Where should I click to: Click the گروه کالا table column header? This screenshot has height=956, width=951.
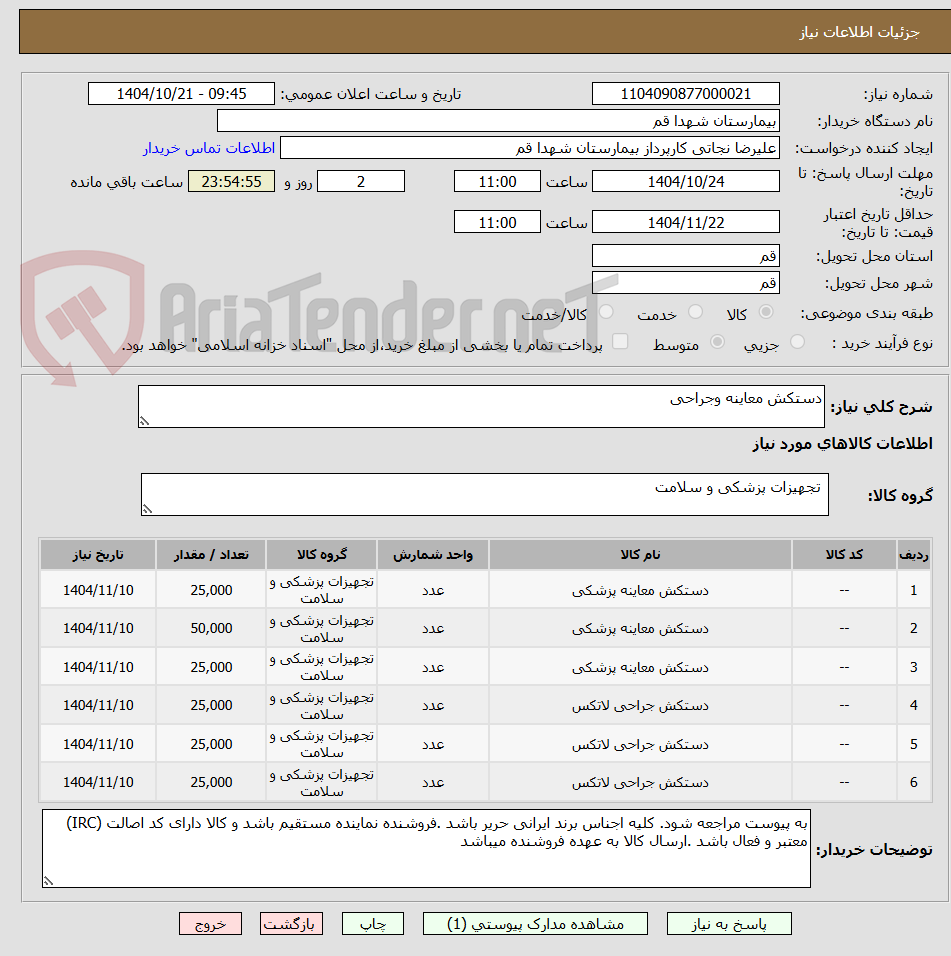tap(322, 554)
